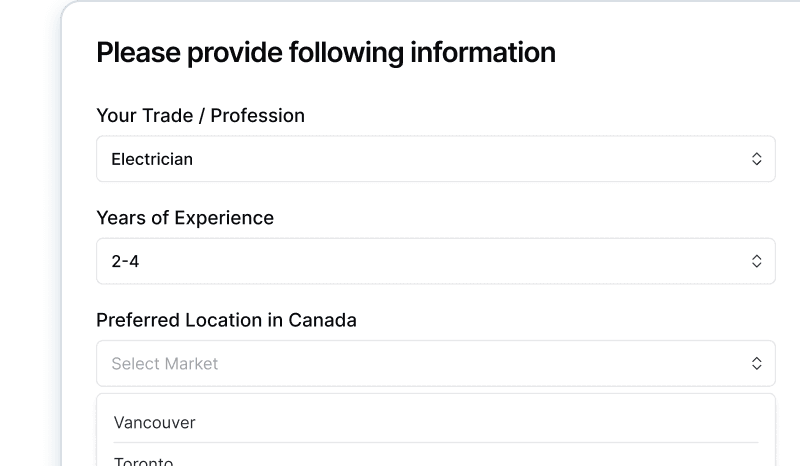Screen dimensions: 800x466
Task: Click the Years of Experience chevron icon
Action: coord(757,261)
